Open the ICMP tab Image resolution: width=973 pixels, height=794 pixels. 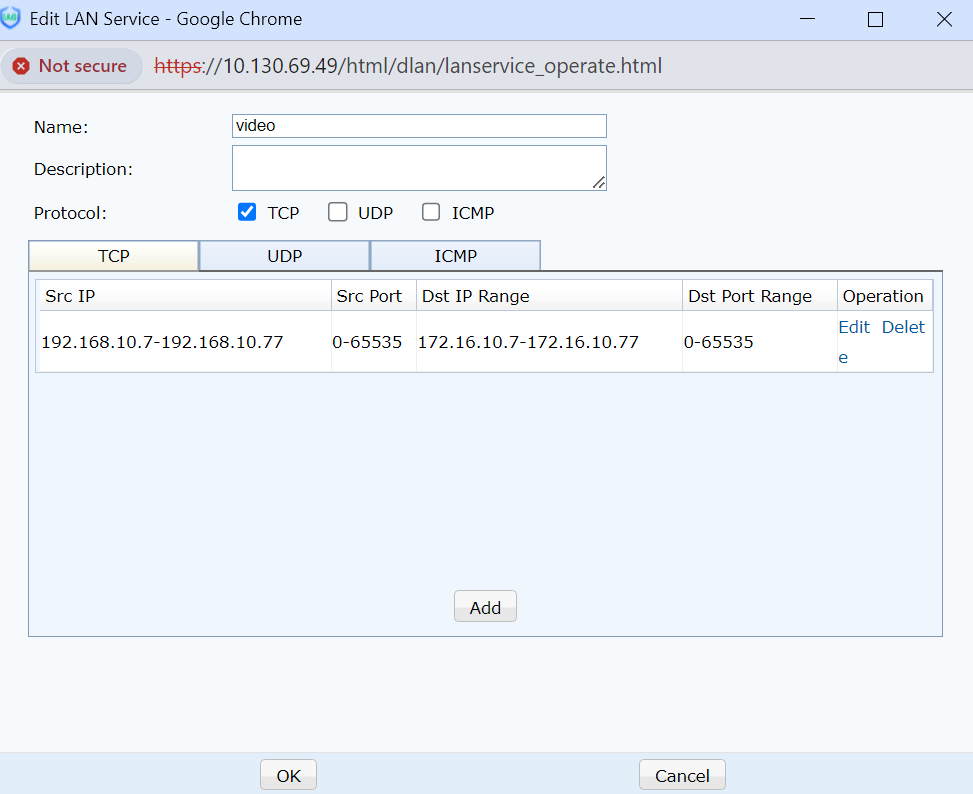click(x=455, y=256)
